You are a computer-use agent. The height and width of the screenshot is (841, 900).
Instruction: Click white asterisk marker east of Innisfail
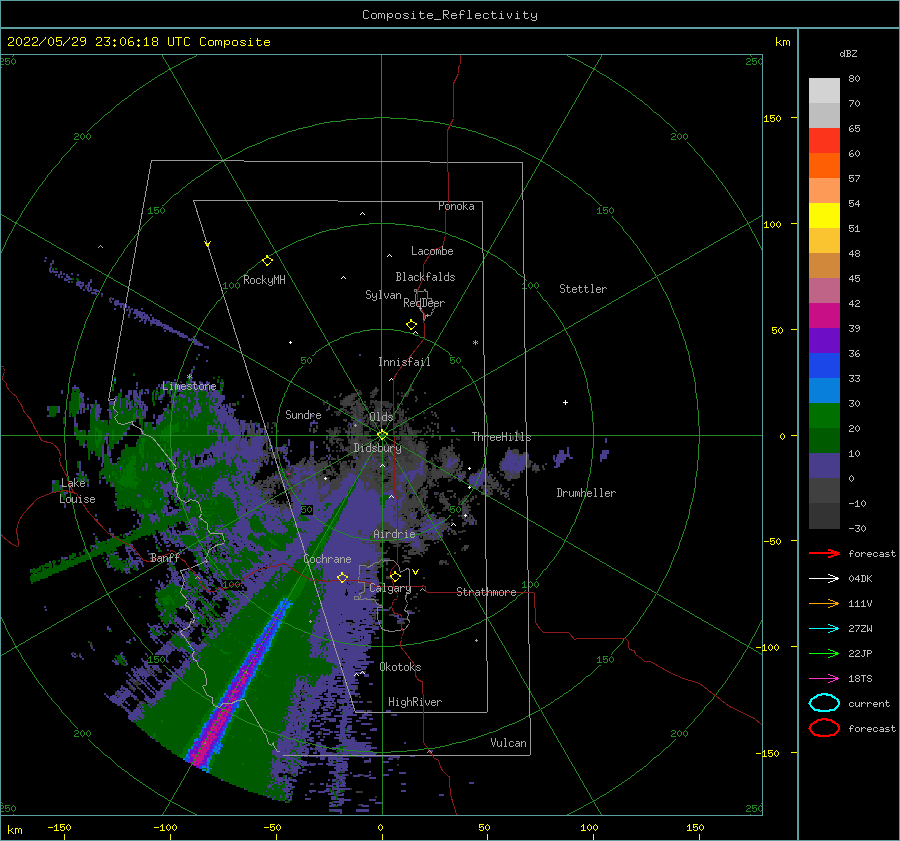tap(475, 343)
